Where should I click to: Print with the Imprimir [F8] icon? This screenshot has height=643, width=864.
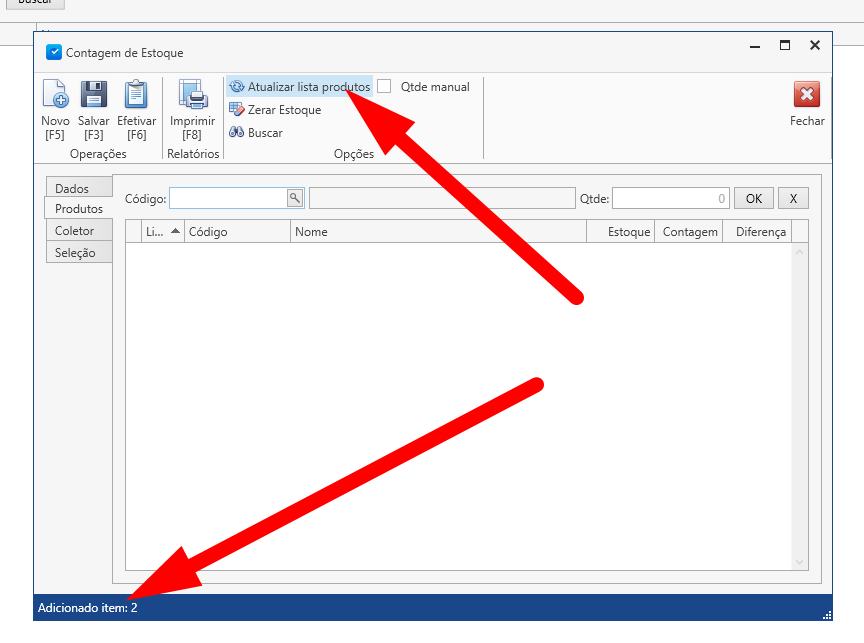pos(192,96)
